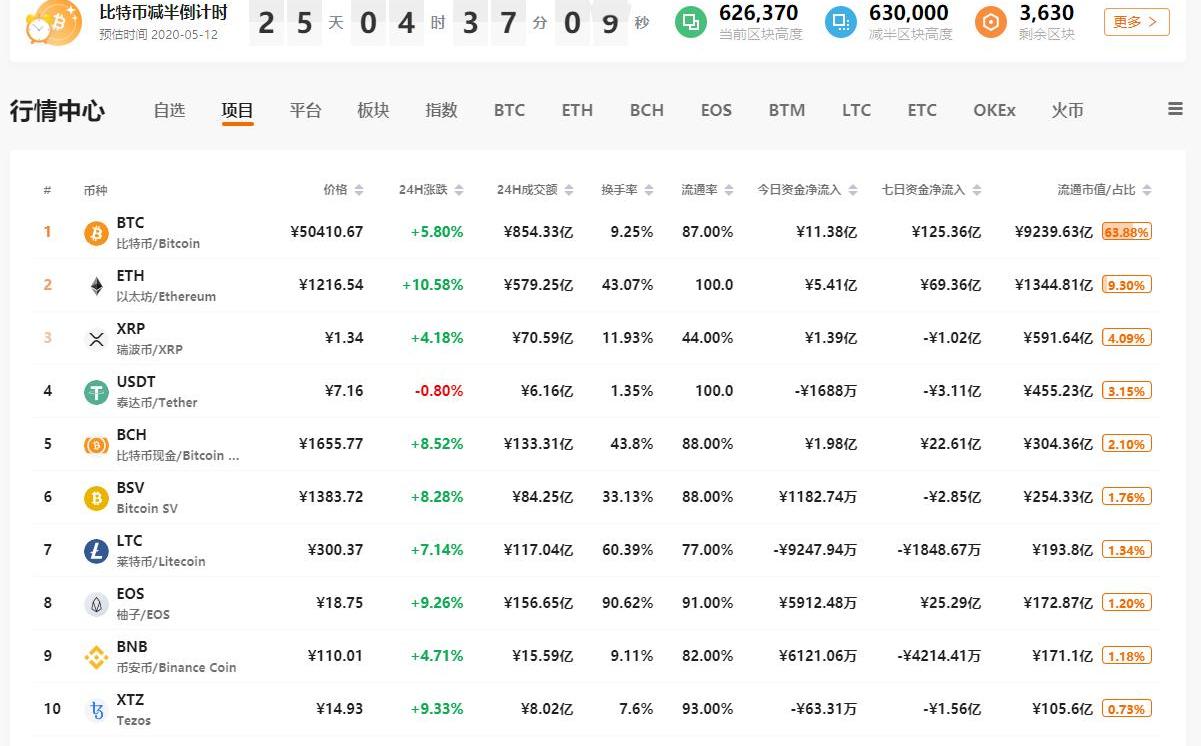Click the BTC Bitcoin coin logo
This screenshot has height=746, width=1201.
coord(96,233)
